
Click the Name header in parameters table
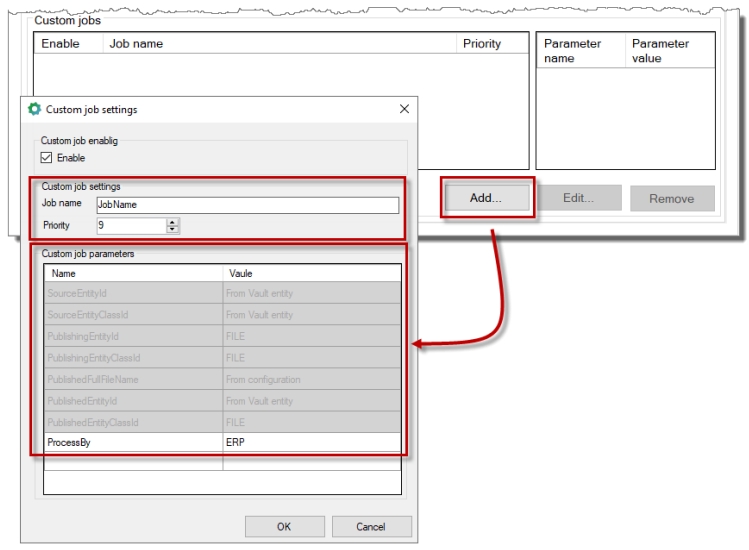coord(133,272)
